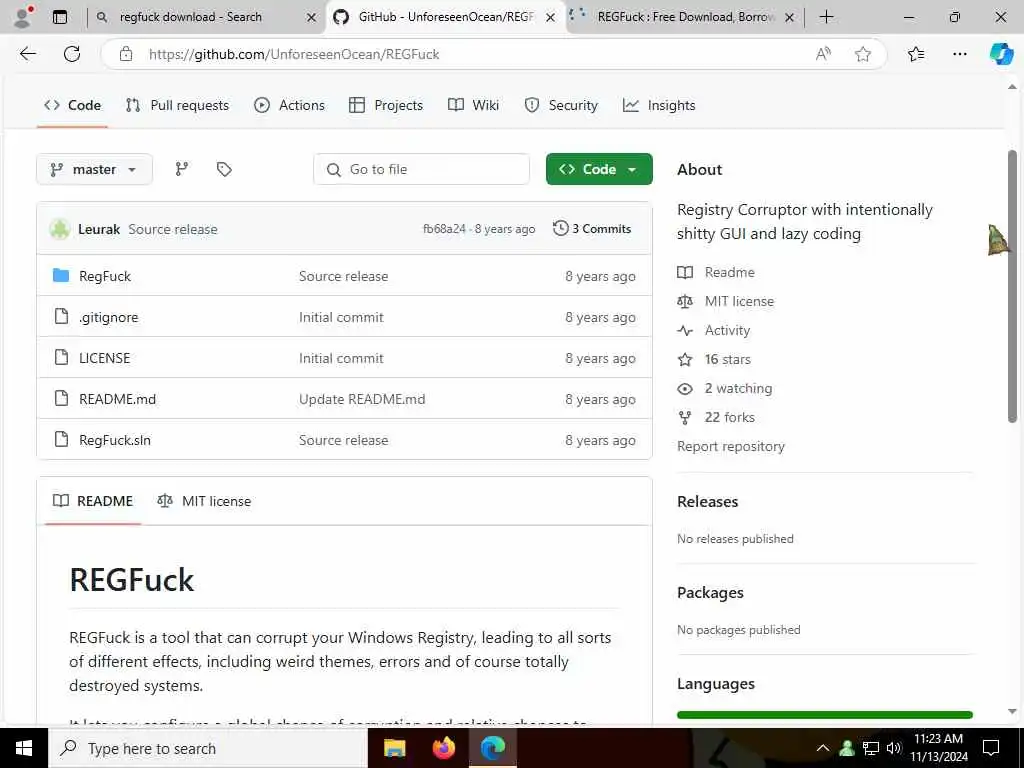
Task: Select the README tab in file viewer
Action: [x=93, y=501]
